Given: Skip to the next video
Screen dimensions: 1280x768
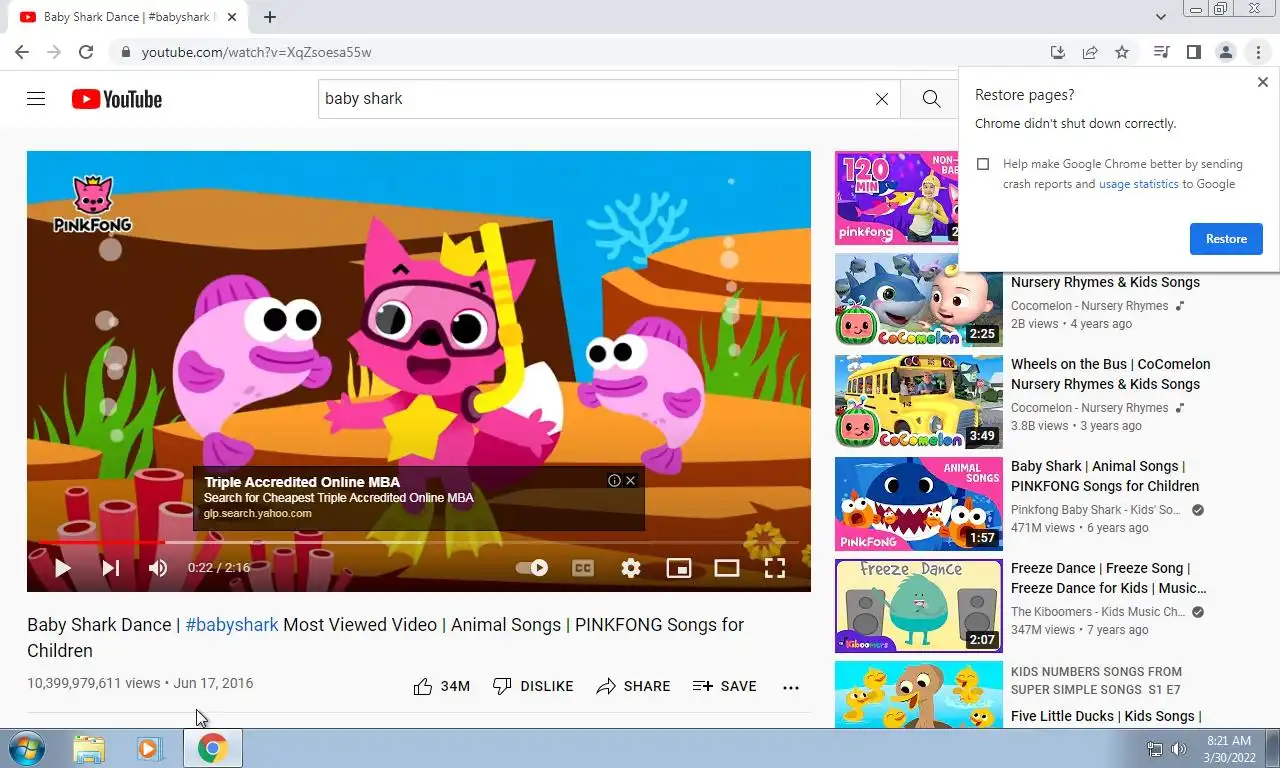Looking at the screenshot, I should tap(111, 568).
